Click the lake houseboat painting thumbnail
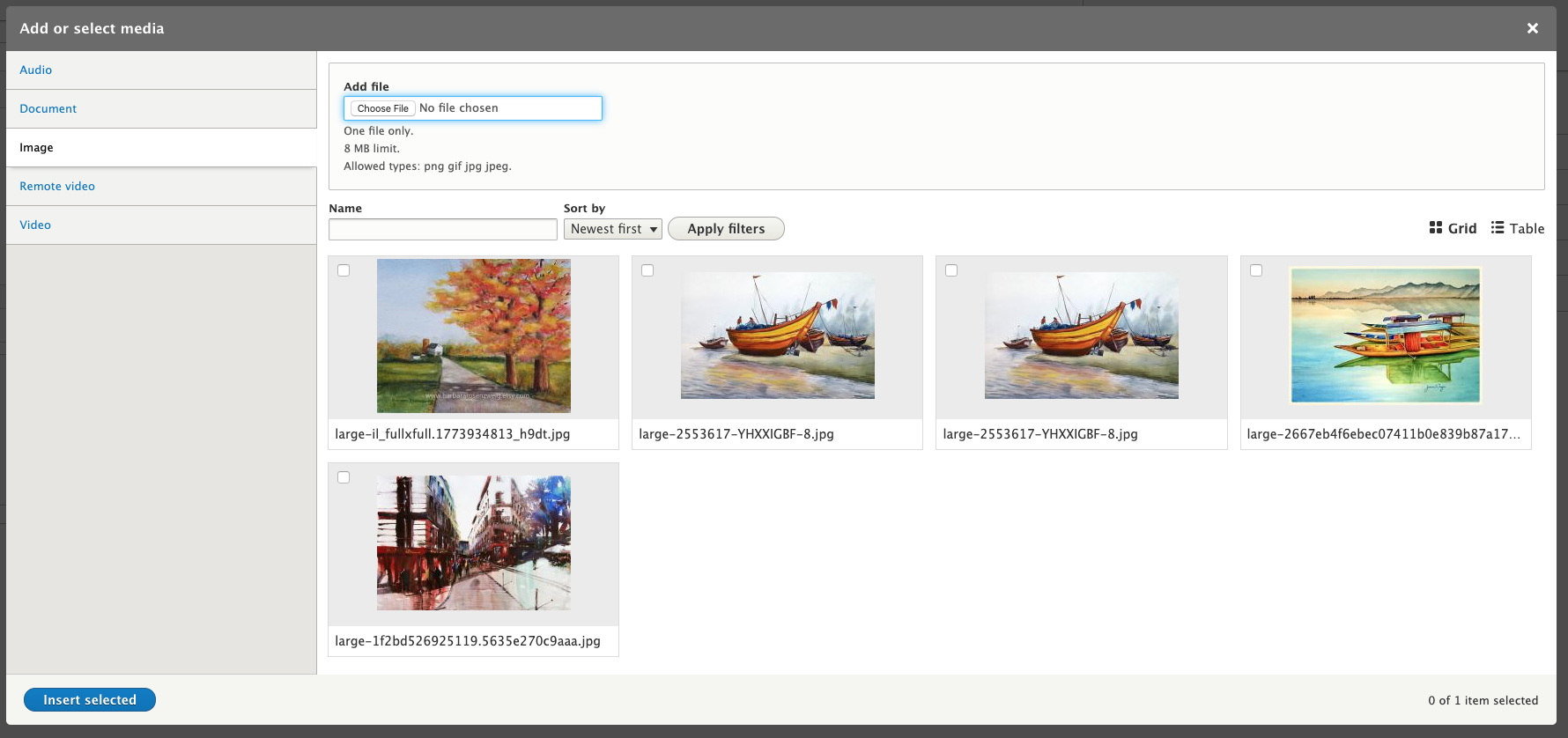This screenshot has width=1568, height=738. 1386,336
